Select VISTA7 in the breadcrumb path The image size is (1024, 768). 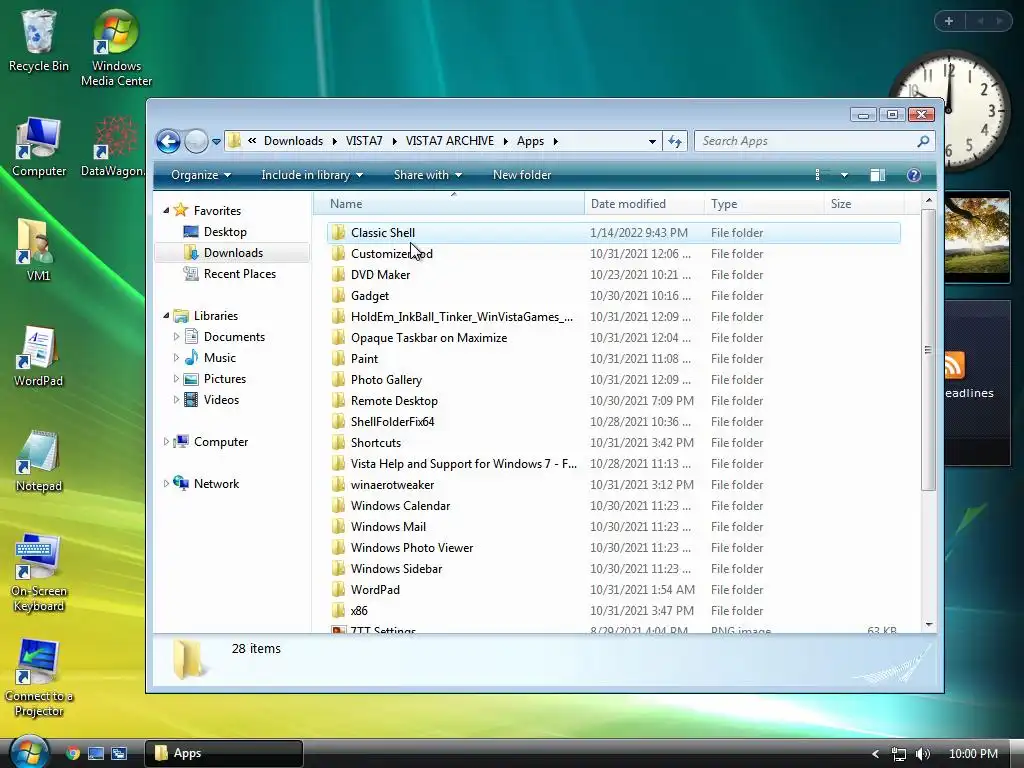coord(364,141)
